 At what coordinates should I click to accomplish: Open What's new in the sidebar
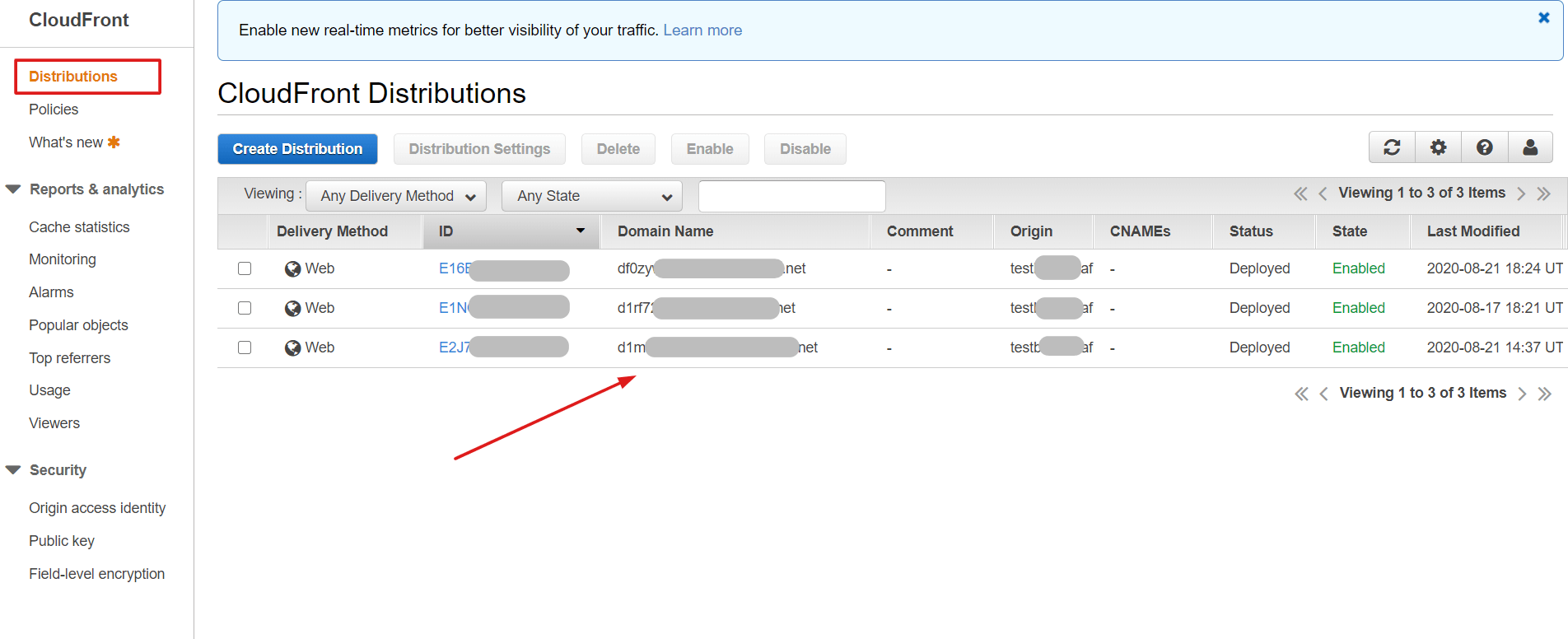coord(66,142)
